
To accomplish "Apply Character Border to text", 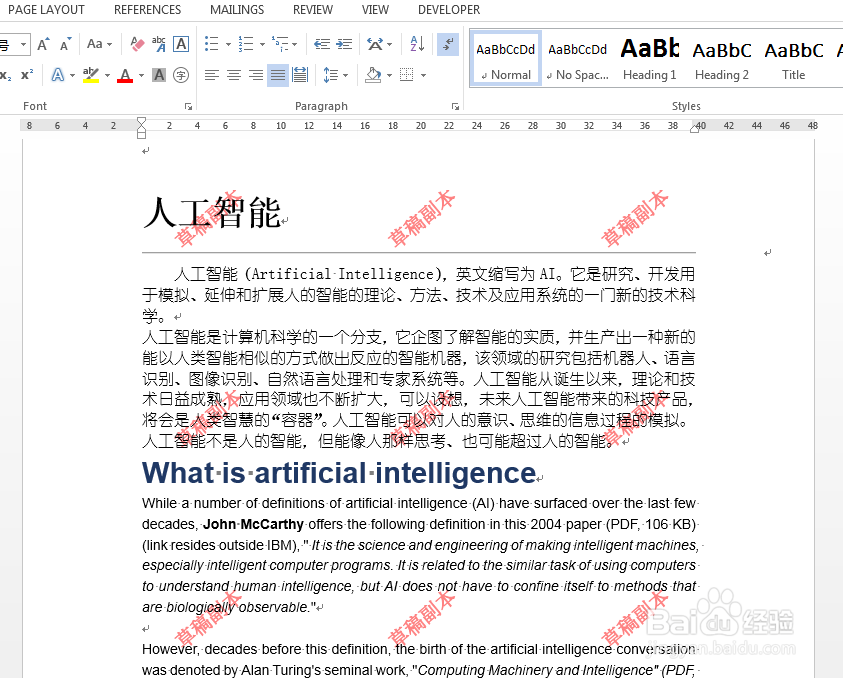I will 181,44.
